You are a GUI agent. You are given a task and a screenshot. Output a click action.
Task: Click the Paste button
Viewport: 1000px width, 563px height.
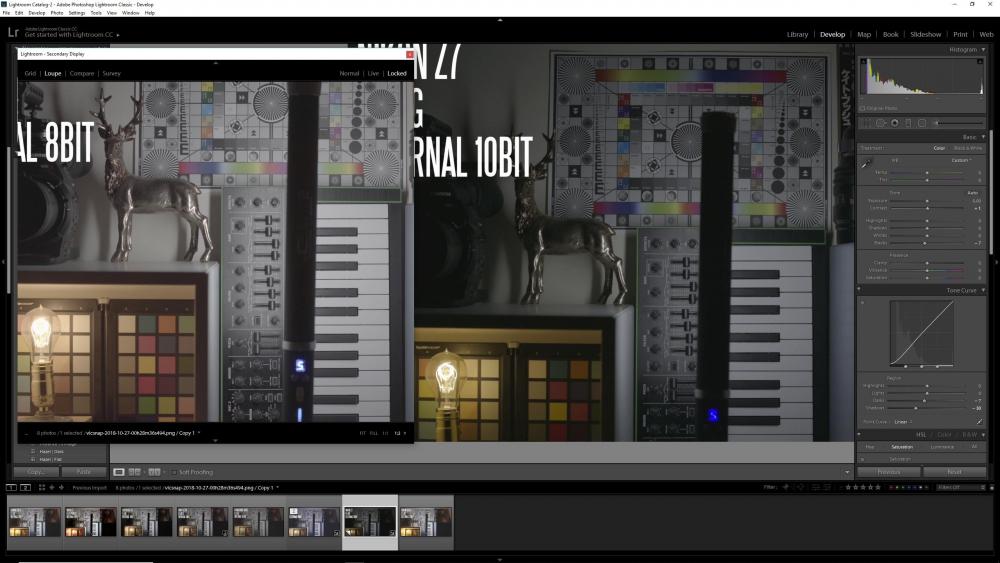(84, 472)
